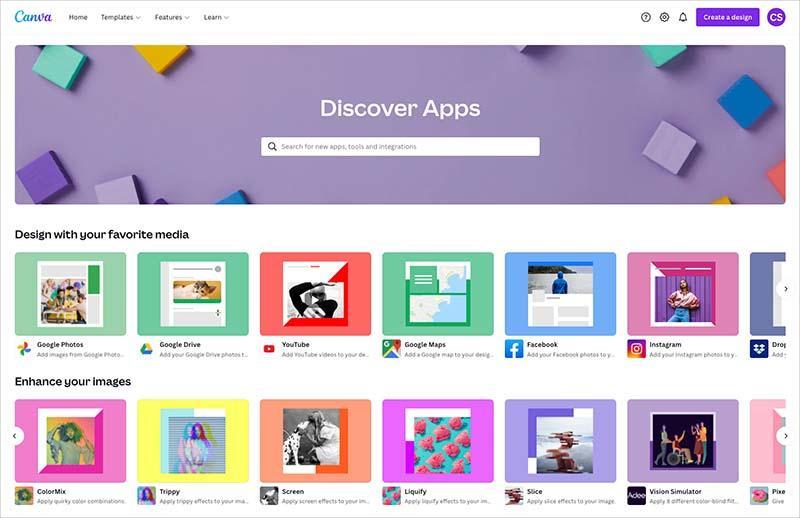Open the Google Maps card thumbnail

(438, 294)
